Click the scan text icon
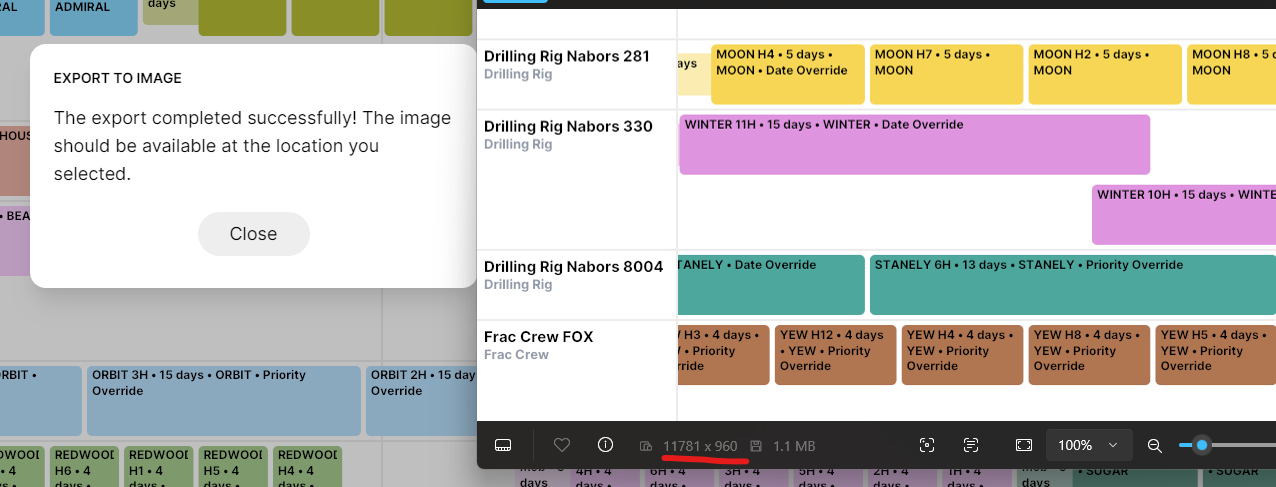Viewport: 1276px width, 487px height. pos(971,445)
